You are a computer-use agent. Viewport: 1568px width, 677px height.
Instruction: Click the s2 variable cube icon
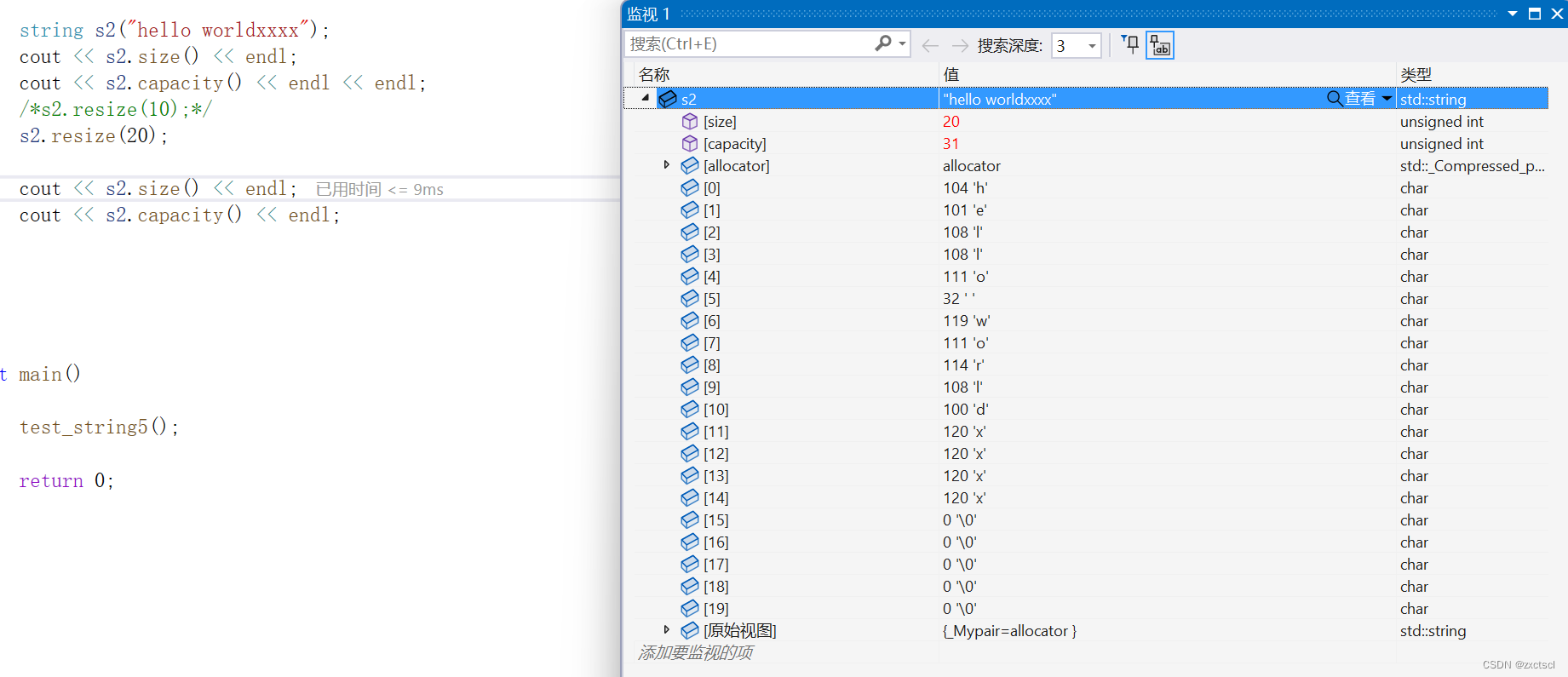(668, 99)
